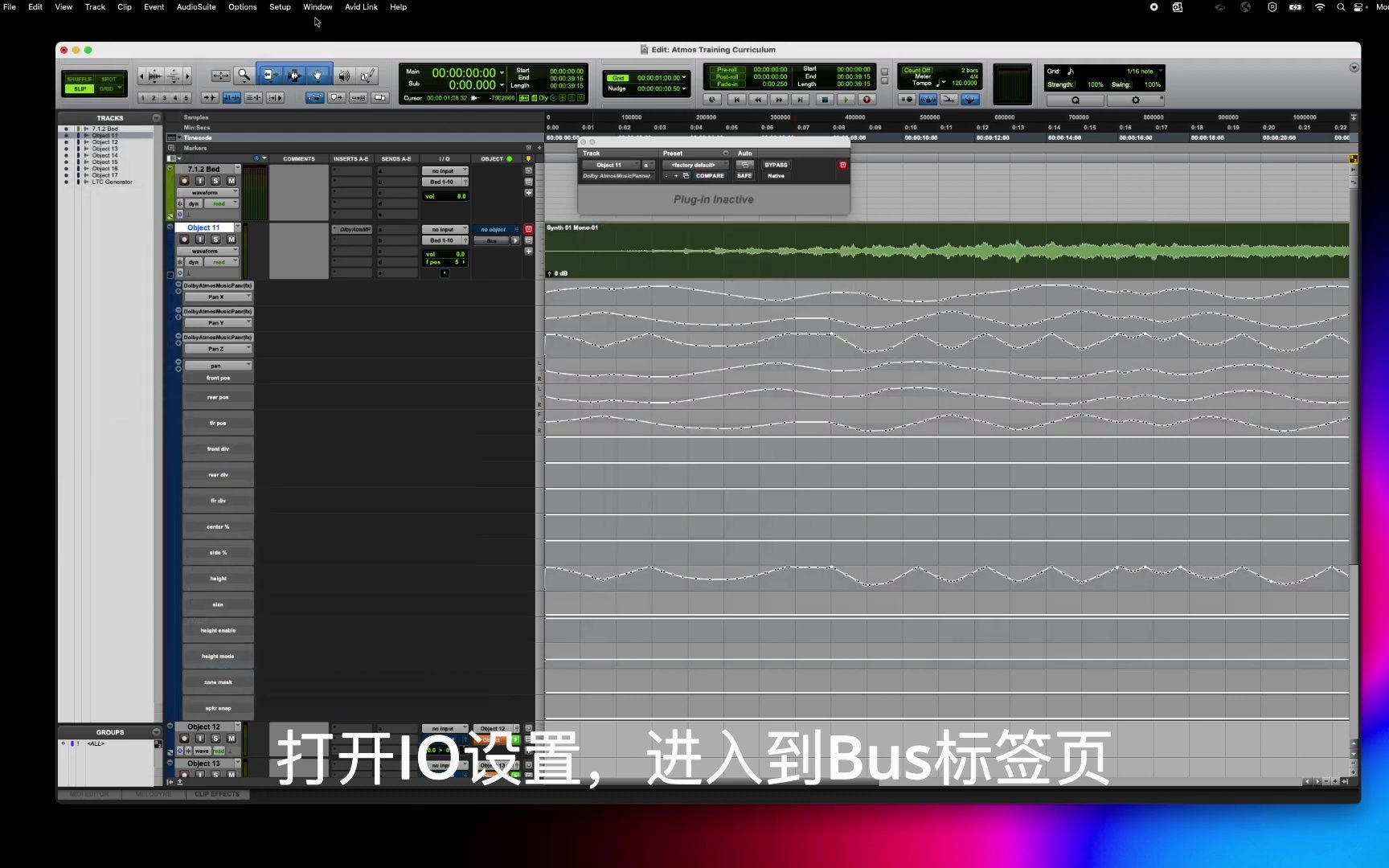Click the horizontal zoom toggle icon

coord(220,76)
